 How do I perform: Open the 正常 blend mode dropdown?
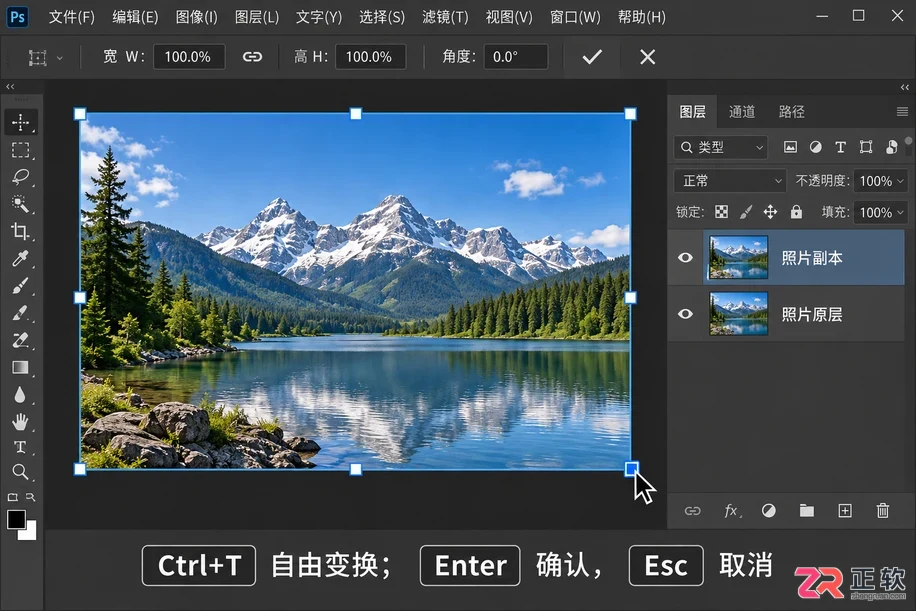[730, 181]
